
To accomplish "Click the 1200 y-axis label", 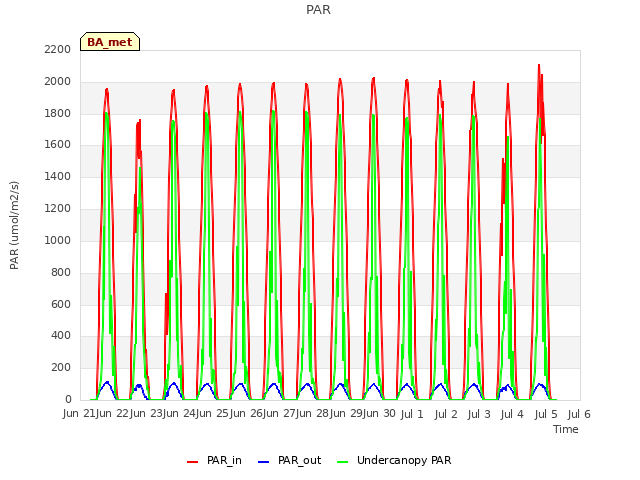I will click(x=58, y=208).
